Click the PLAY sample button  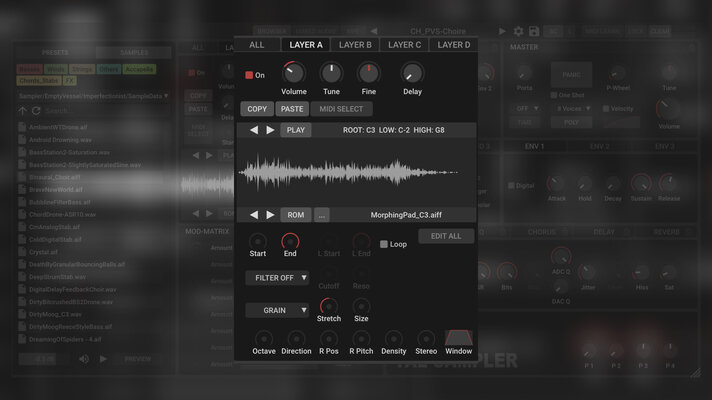(296, 130)
